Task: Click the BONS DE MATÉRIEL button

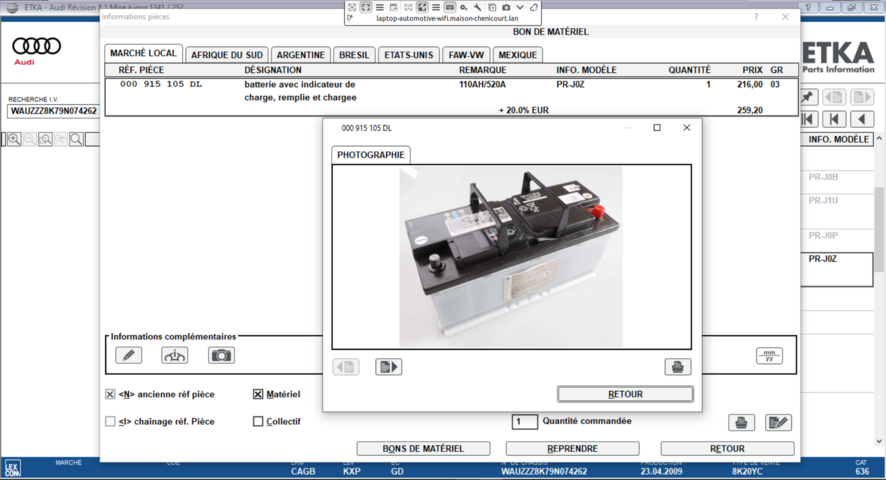Action: point(423,448)
